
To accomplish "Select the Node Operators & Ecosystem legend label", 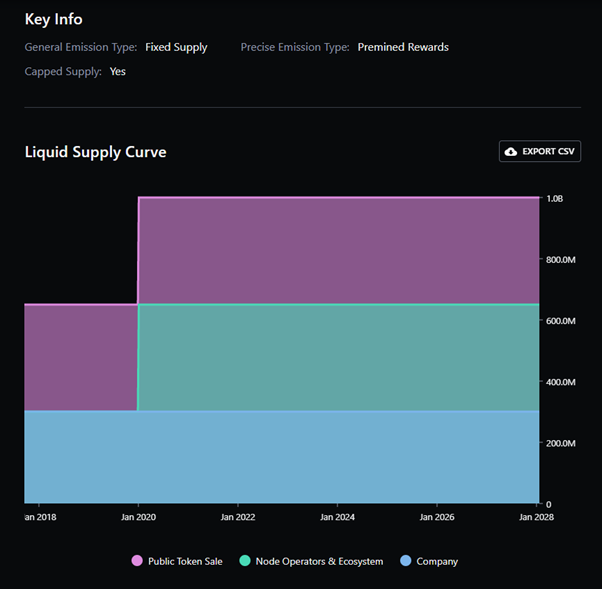I will (x=319, y=561).
